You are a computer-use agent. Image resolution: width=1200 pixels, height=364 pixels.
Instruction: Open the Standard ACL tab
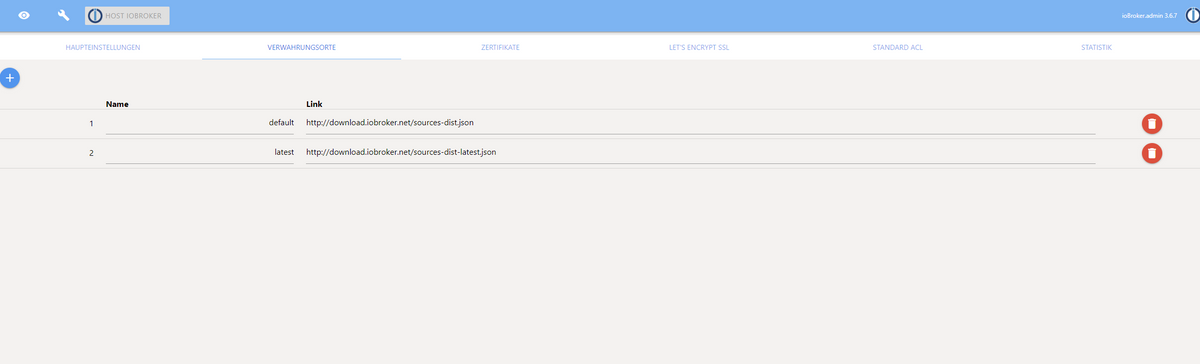898,47
